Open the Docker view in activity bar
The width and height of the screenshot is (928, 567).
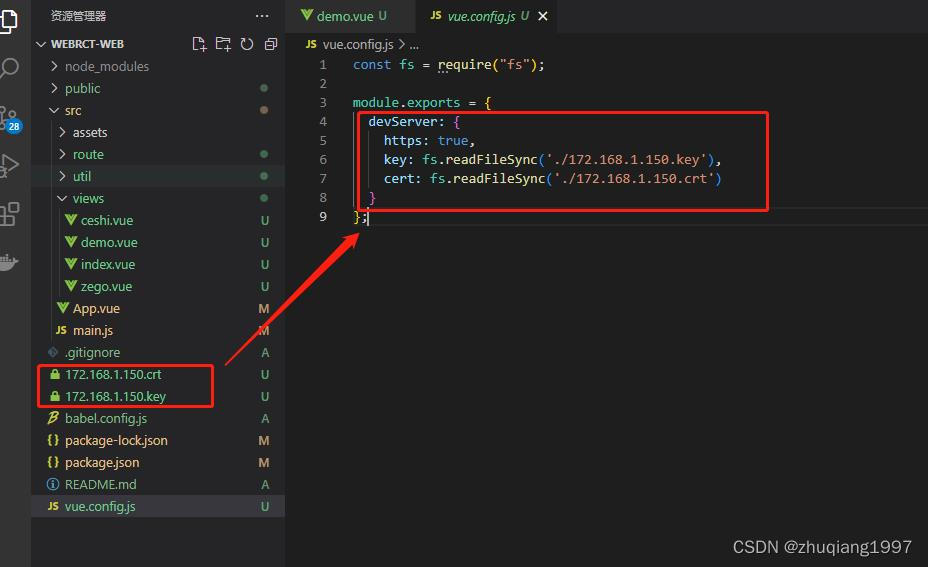(9, 262)
